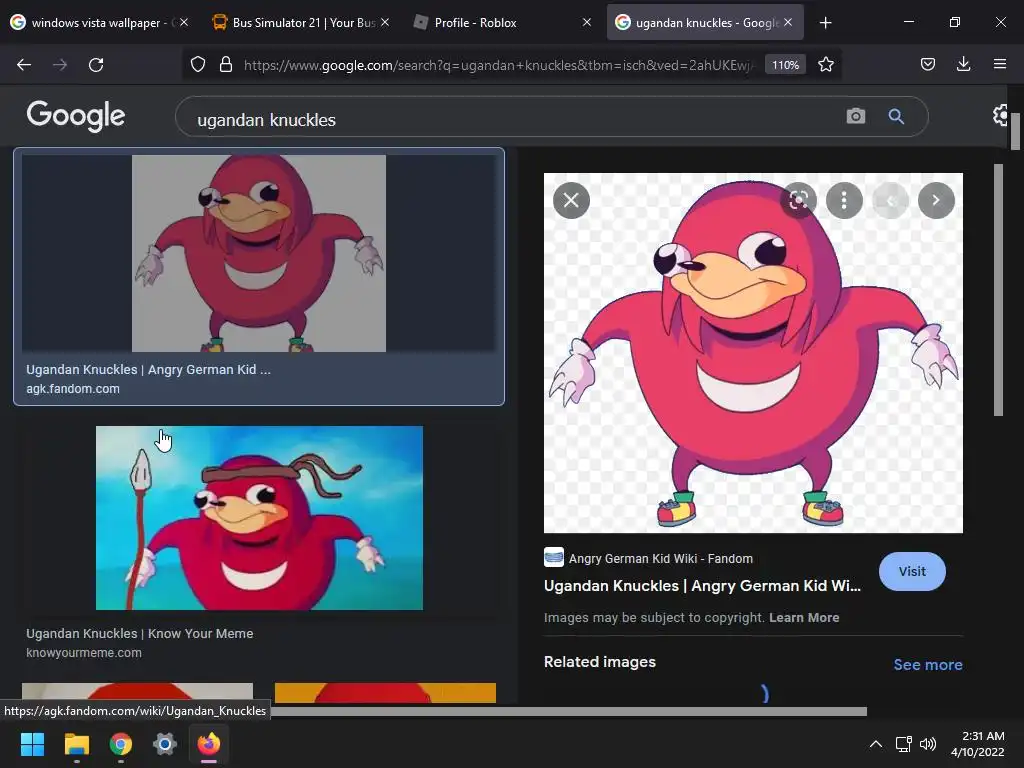Click the Angry German Kid Wiki - Fandom source
1024x768 pixels.
[x=660, y=558]
